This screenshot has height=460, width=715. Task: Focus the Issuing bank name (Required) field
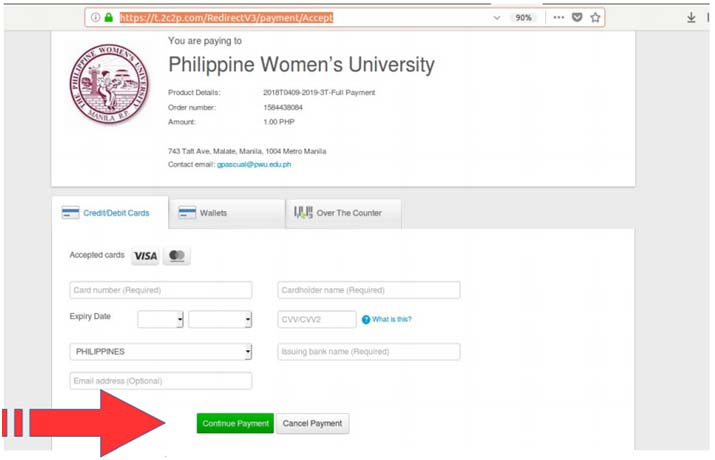[x=369, y=351]
